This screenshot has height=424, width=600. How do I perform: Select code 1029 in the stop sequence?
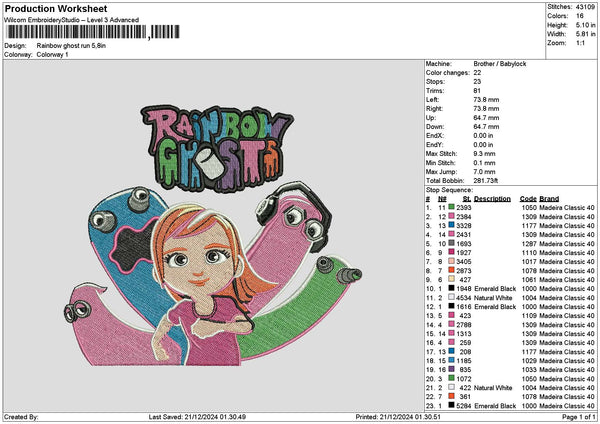coord(529,360)
